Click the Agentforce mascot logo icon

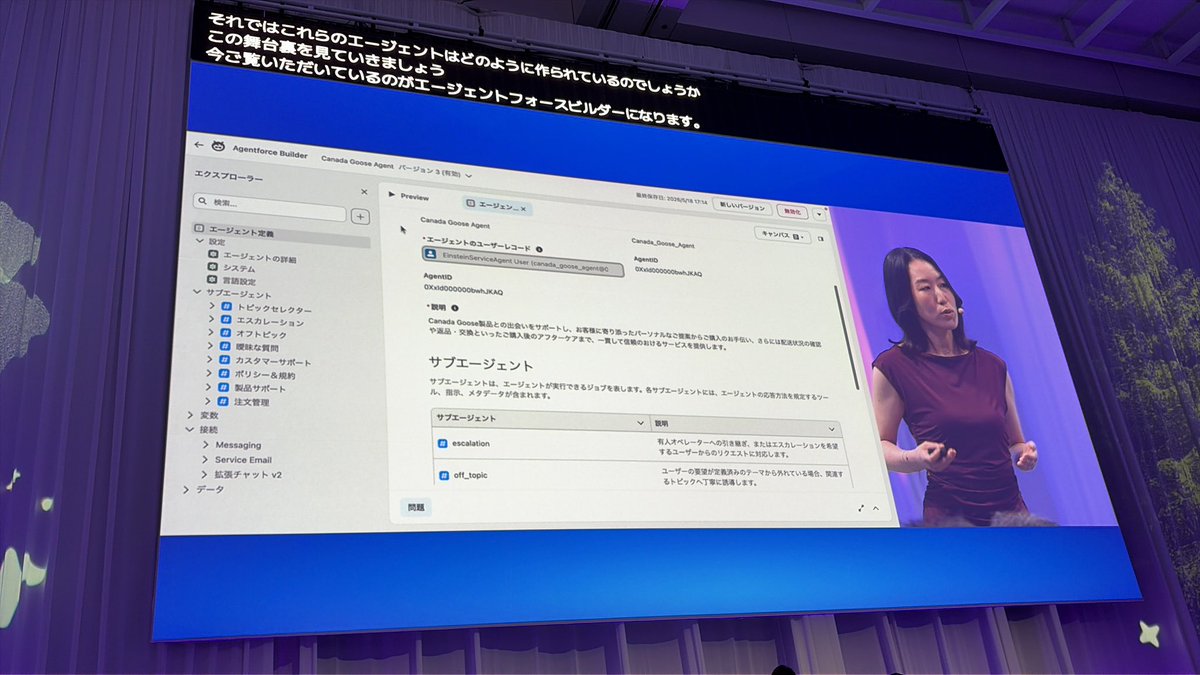(219, 146)
